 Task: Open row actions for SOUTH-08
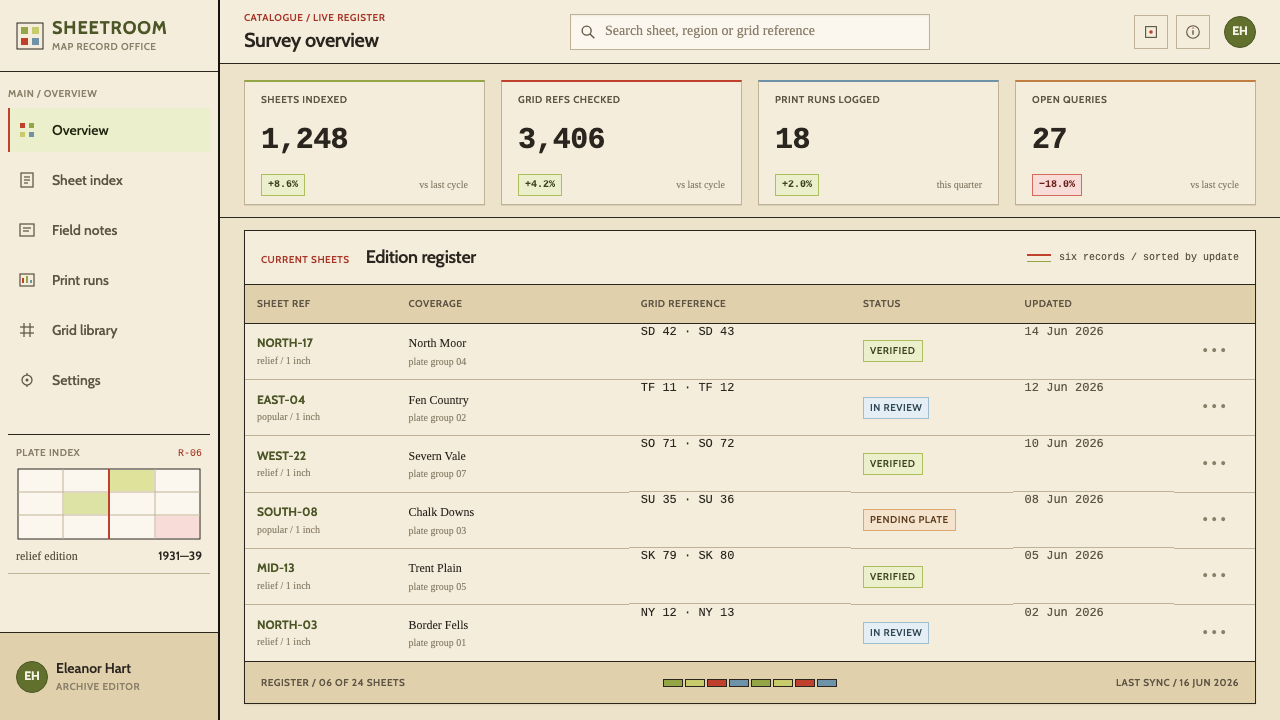point(1214,519)
